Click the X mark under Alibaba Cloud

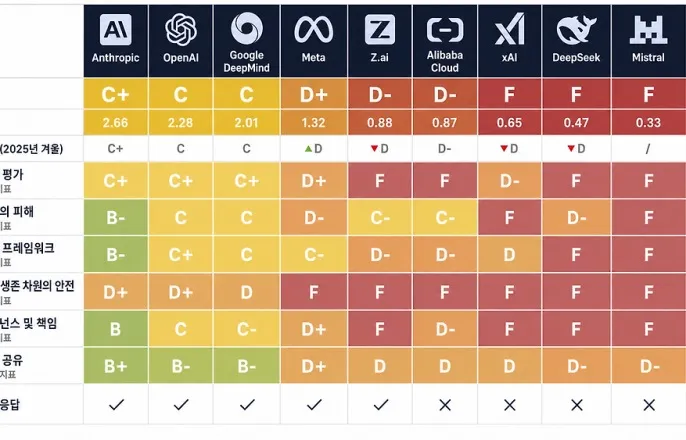[x=445, y=405]
